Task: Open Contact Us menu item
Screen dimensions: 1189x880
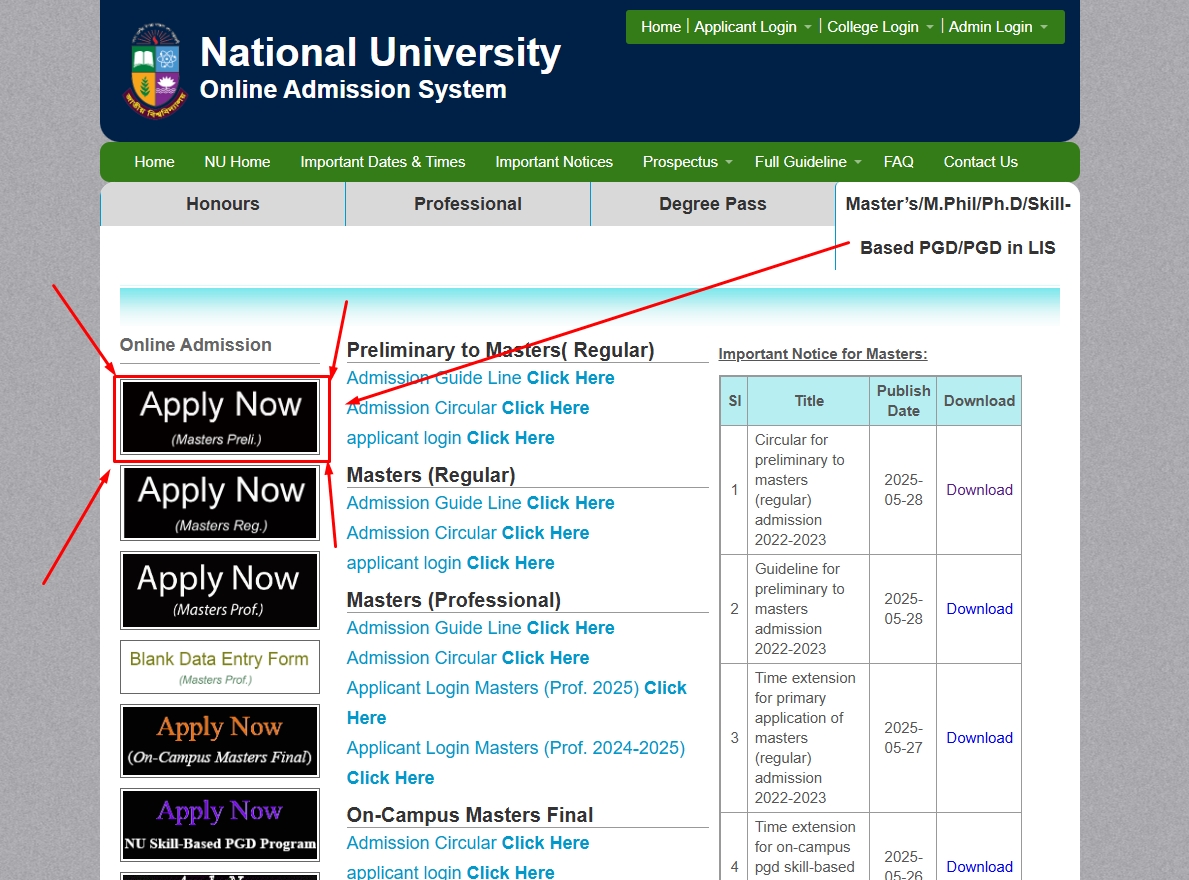Action: 980,162
